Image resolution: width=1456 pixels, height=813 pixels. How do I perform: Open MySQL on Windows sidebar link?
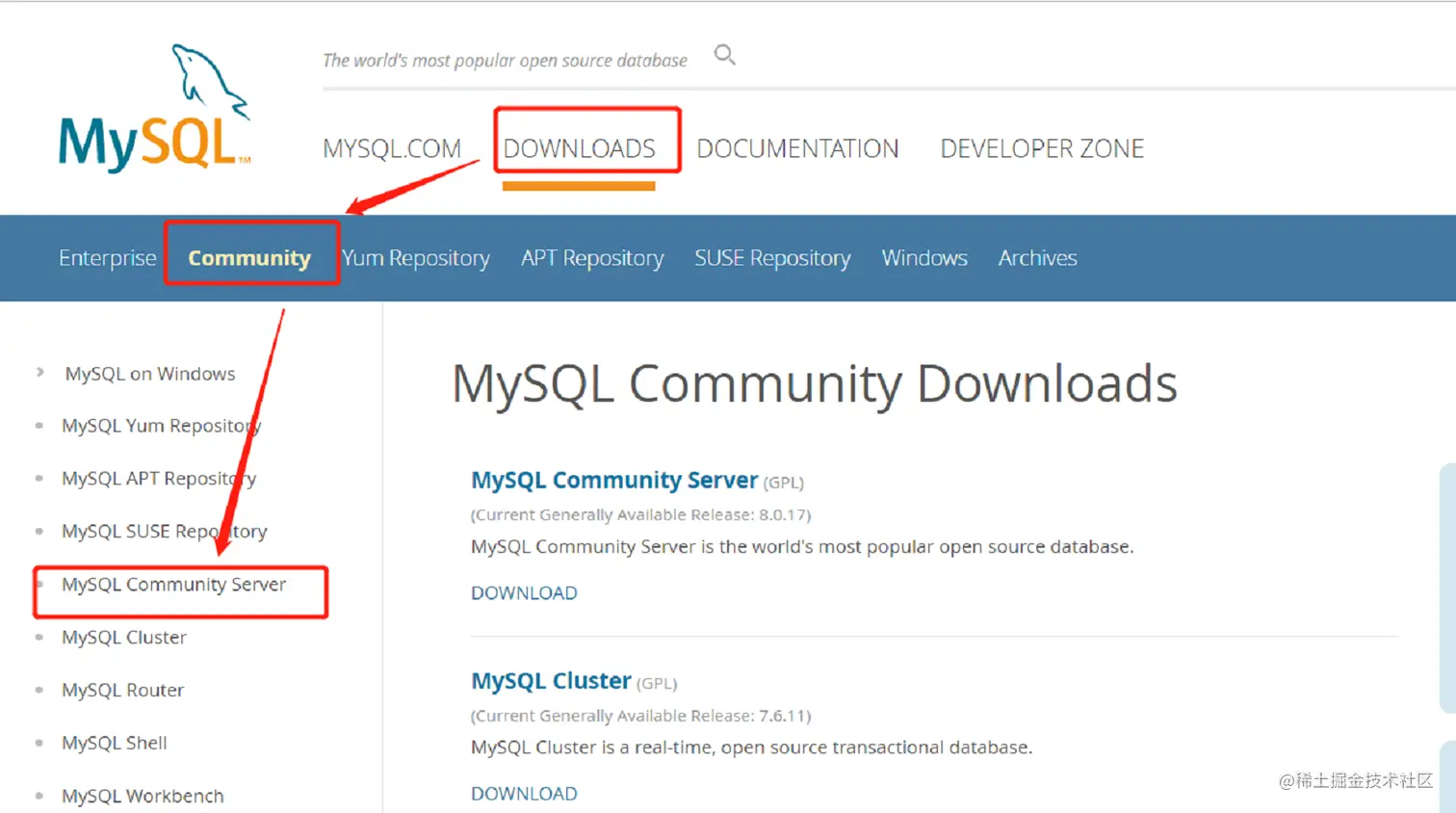[x=150, y=374]
